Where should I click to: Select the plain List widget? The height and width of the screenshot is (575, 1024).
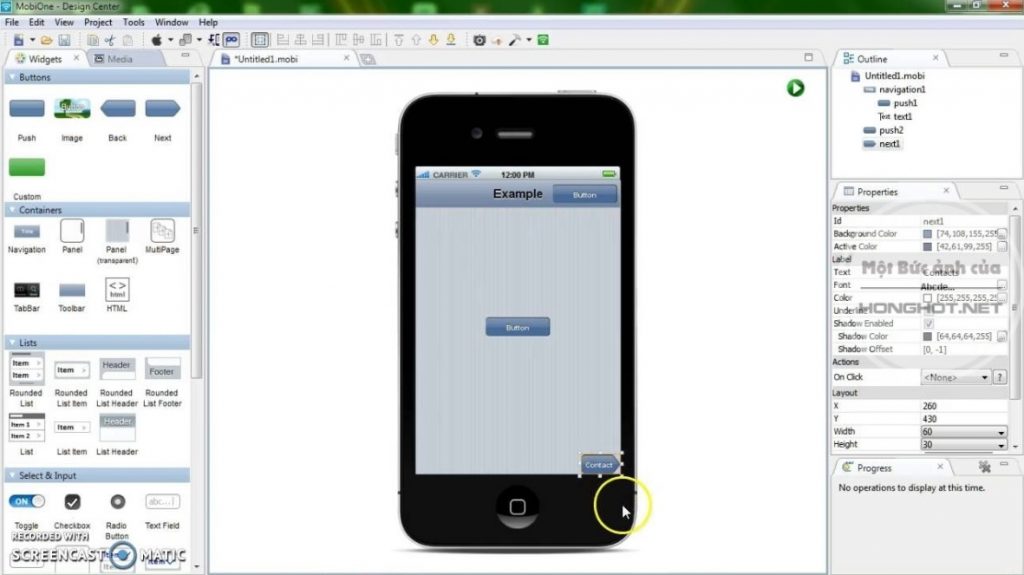point(27,427)
